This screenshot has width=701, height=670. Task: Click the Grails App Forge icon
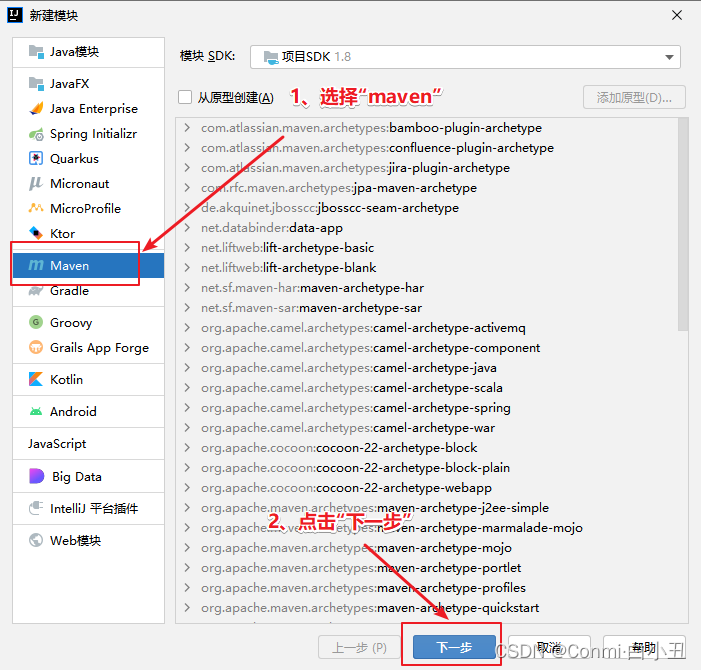[36, 347]
